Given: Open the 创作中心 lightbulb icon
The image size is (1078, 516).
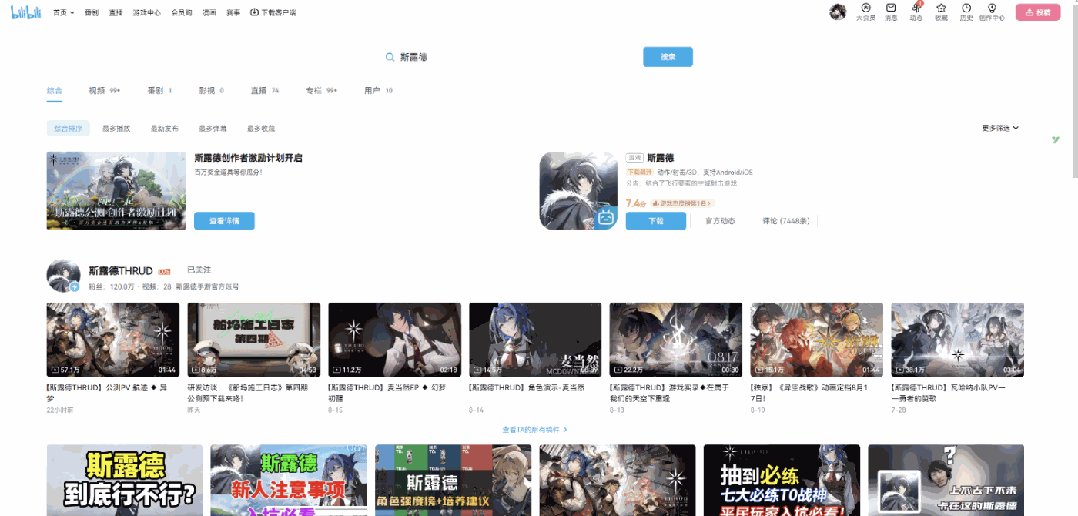Looking at the screenshot, I should pos(992,12).
